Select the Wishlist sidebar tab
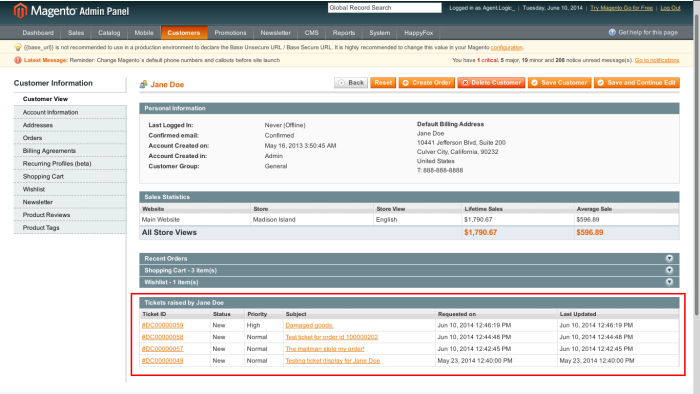Image resolution: width=700 pixels, height=394 pixels. (70, 189)
